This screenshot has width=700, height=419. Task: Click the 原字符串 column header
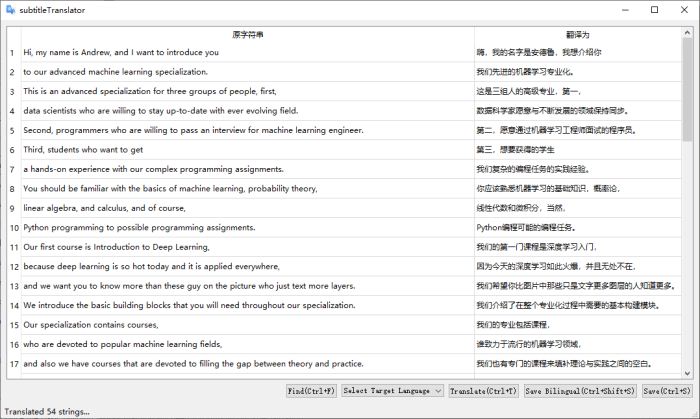(x=248, y=34)
